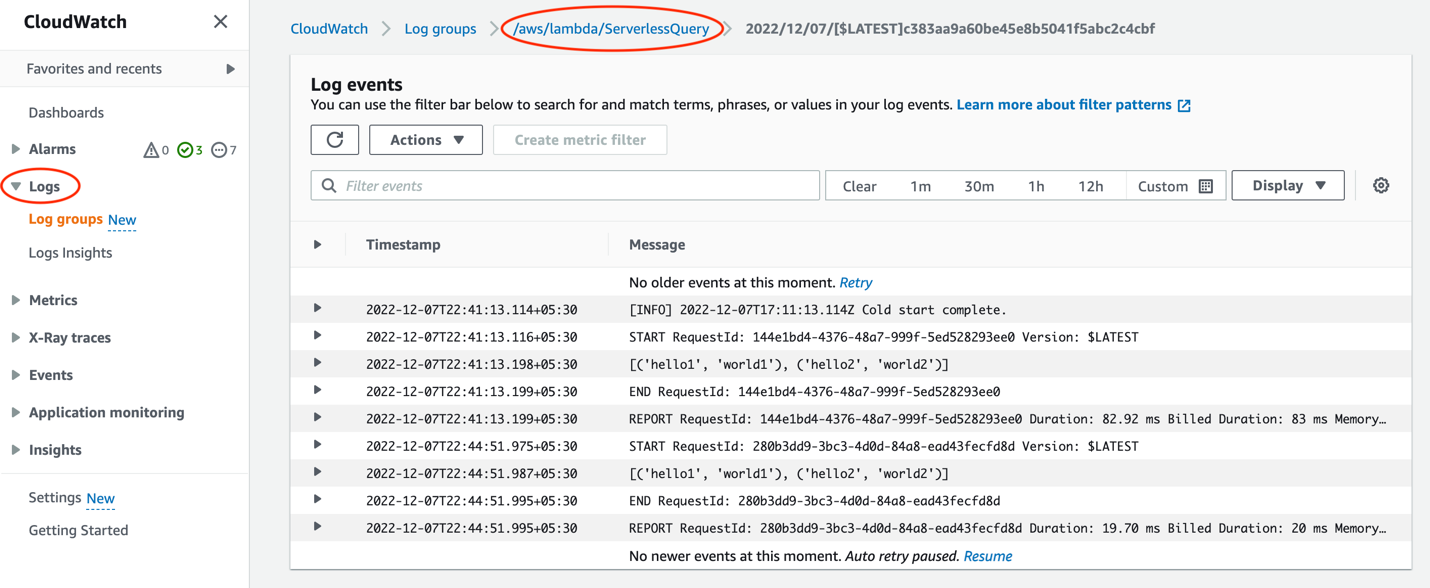The width and height of the screenshot is (1430, 588).
Task: Clear the time range filter
Action: [859, 186]
